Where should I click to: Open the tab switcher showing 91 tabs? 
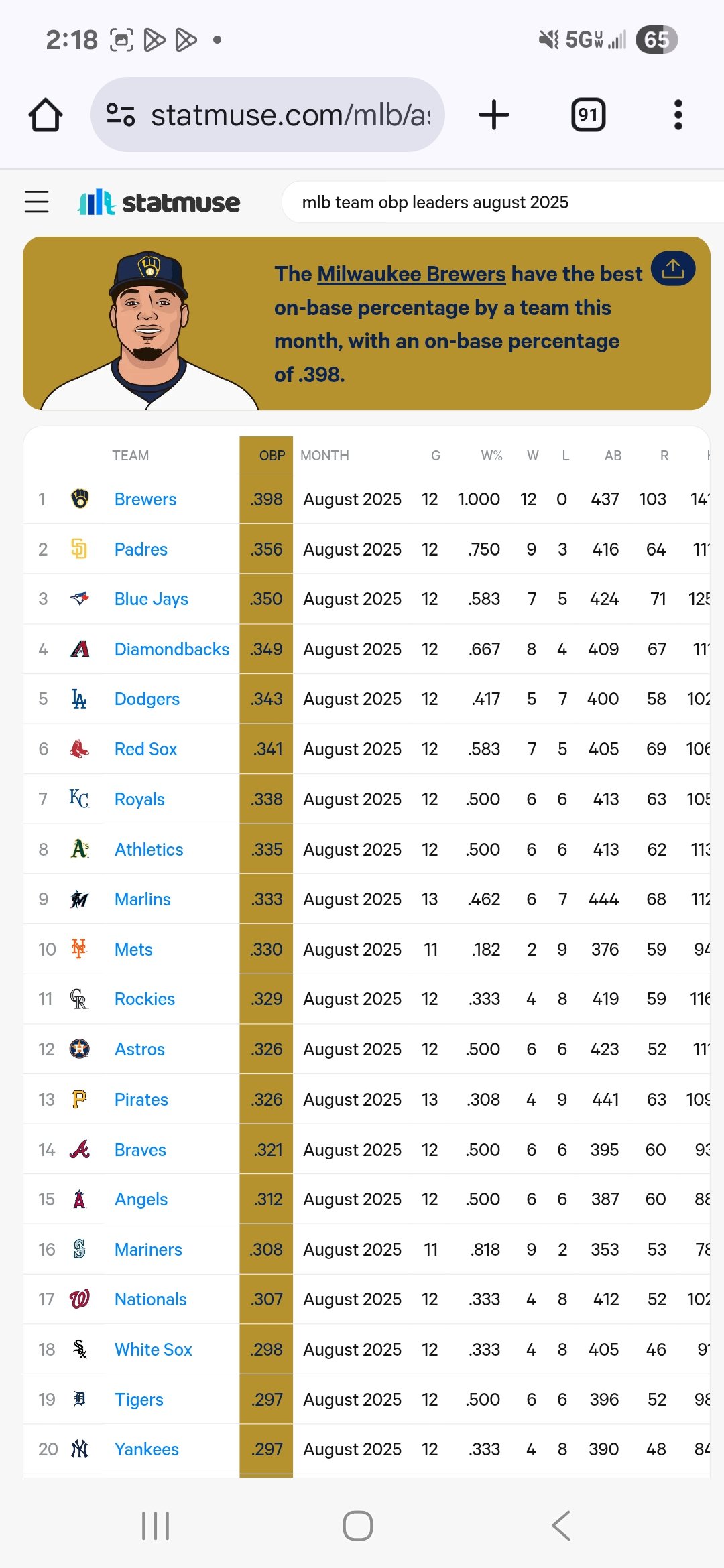click(589, 115)
